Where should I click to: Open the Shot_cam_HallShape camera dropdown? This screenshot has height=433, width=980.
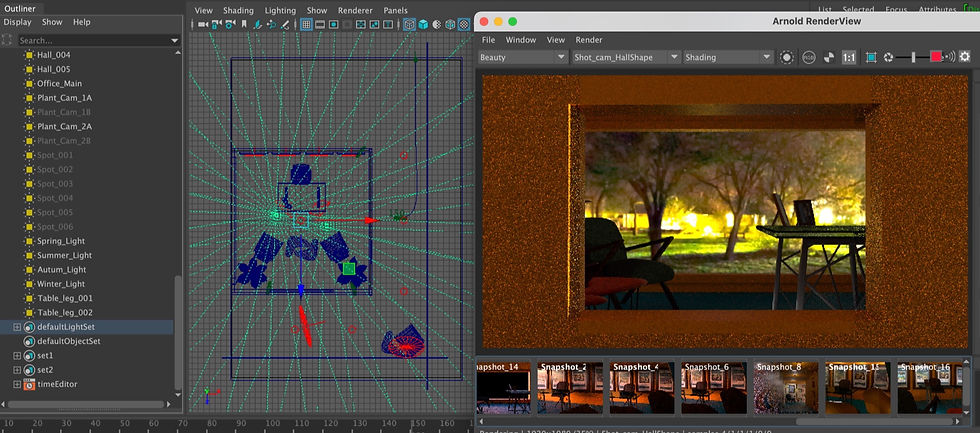click(x=626, y=57)
